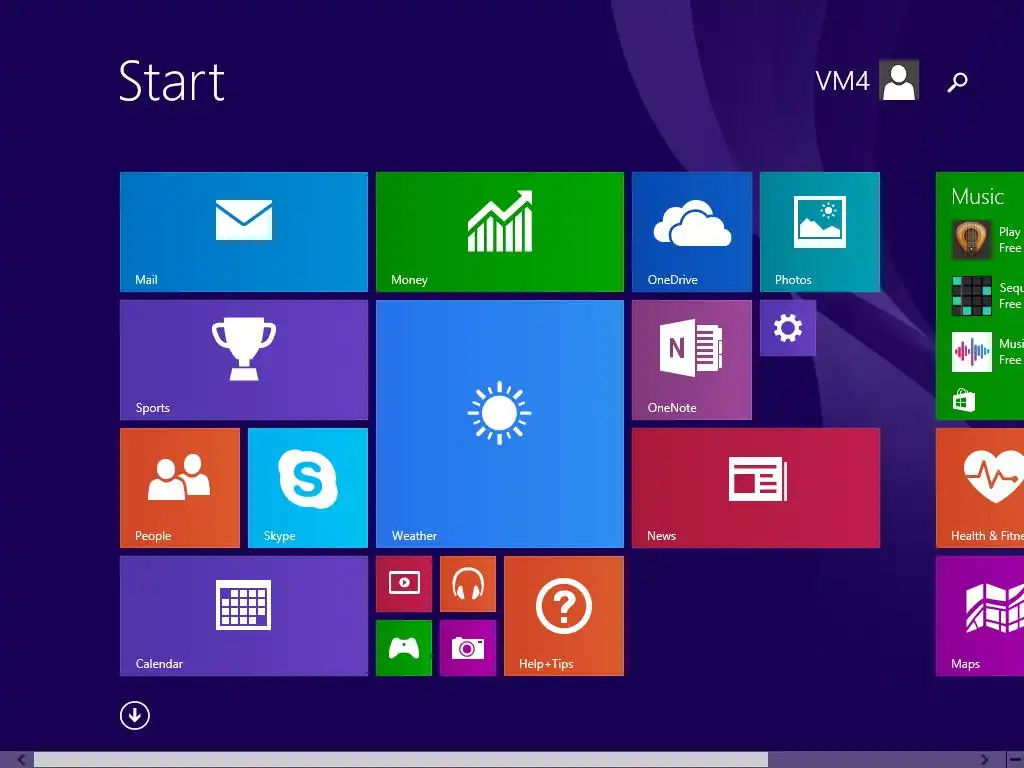The image size is (1024, 768).
Task: Open the Store icon in the Music tile
Action: (963, 400)
